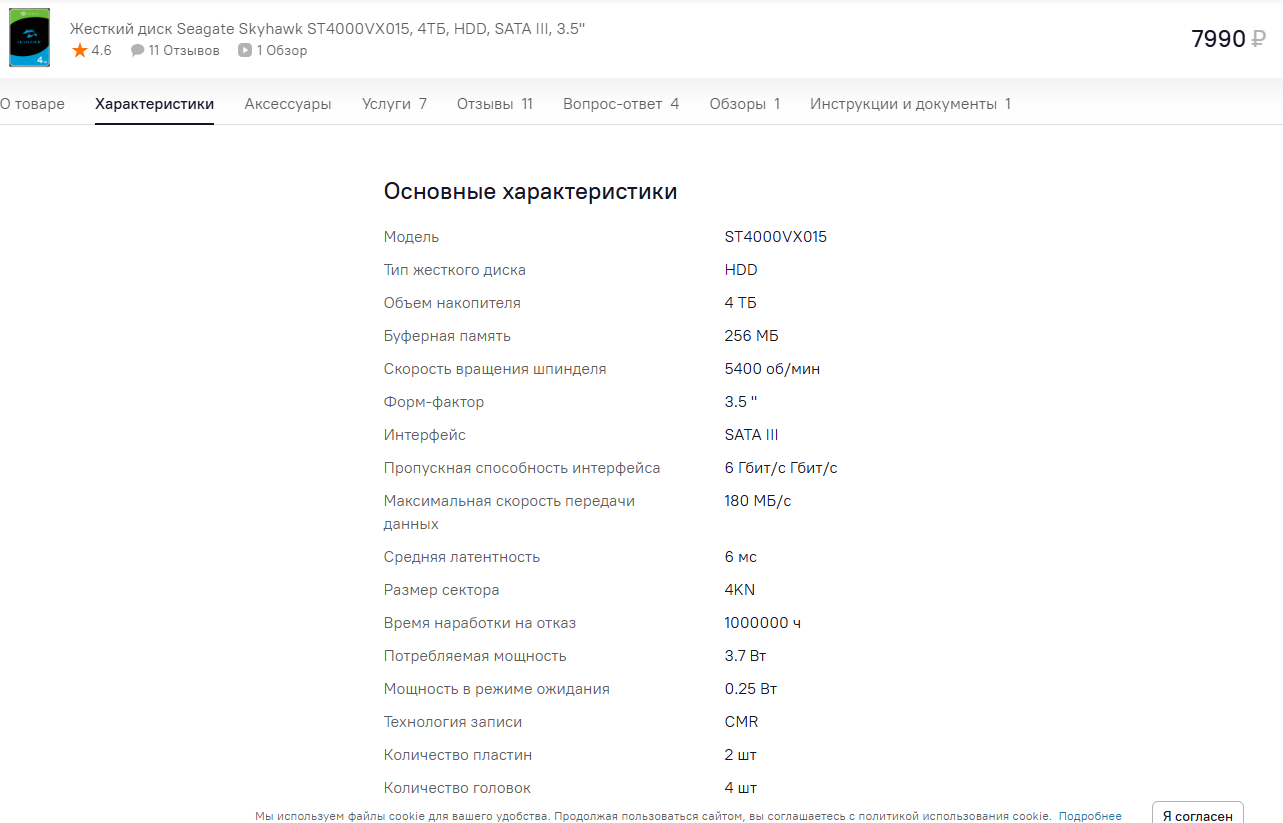Click the head count value '4 шт'
This screenshot has height=823, width=1283.
tap(741, 788)
